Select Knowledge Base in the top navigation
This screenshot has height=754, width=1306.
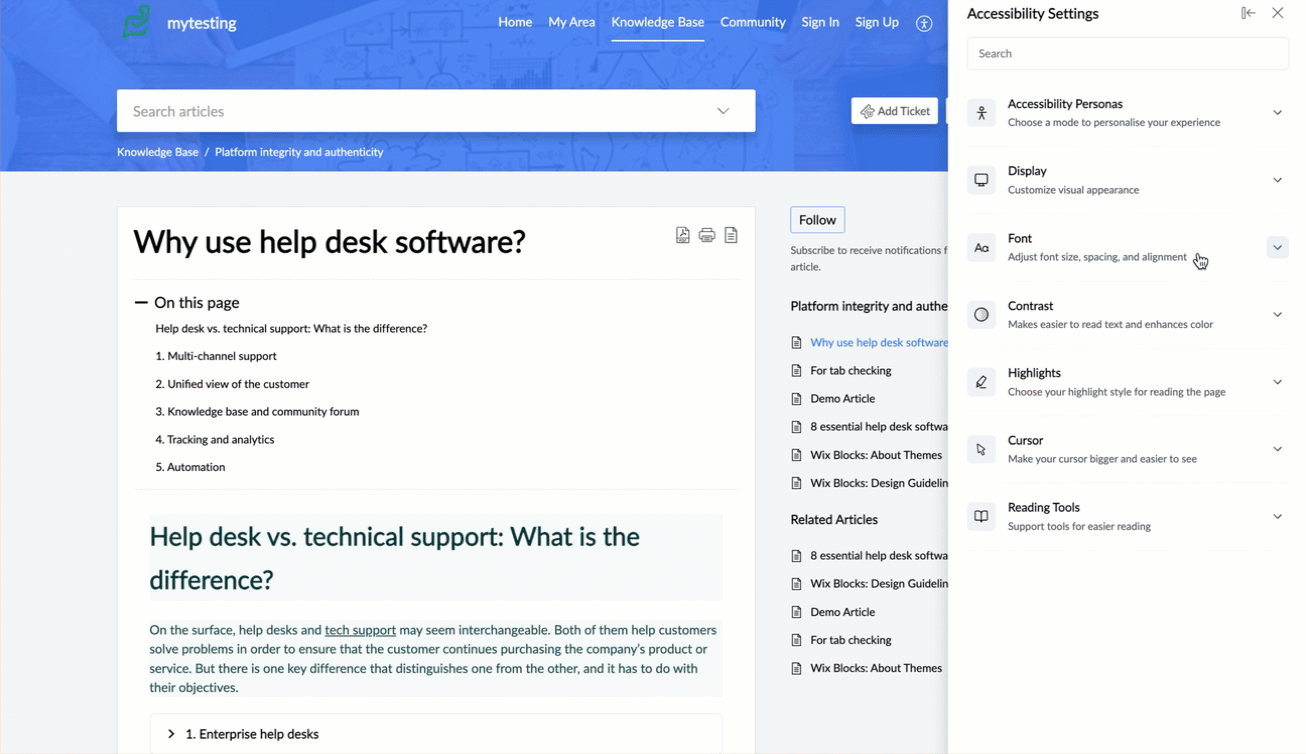pyautogui.click(x=658, y=22)
